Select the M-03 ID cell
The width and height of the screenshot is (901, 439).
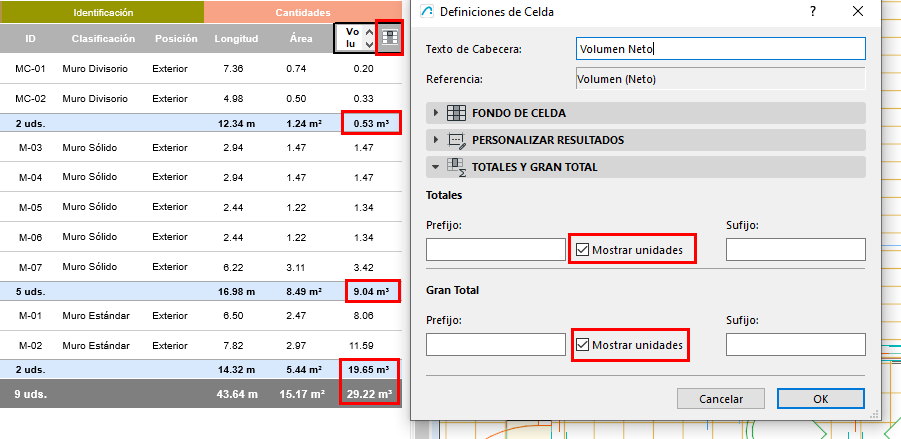tap(30, 148)
